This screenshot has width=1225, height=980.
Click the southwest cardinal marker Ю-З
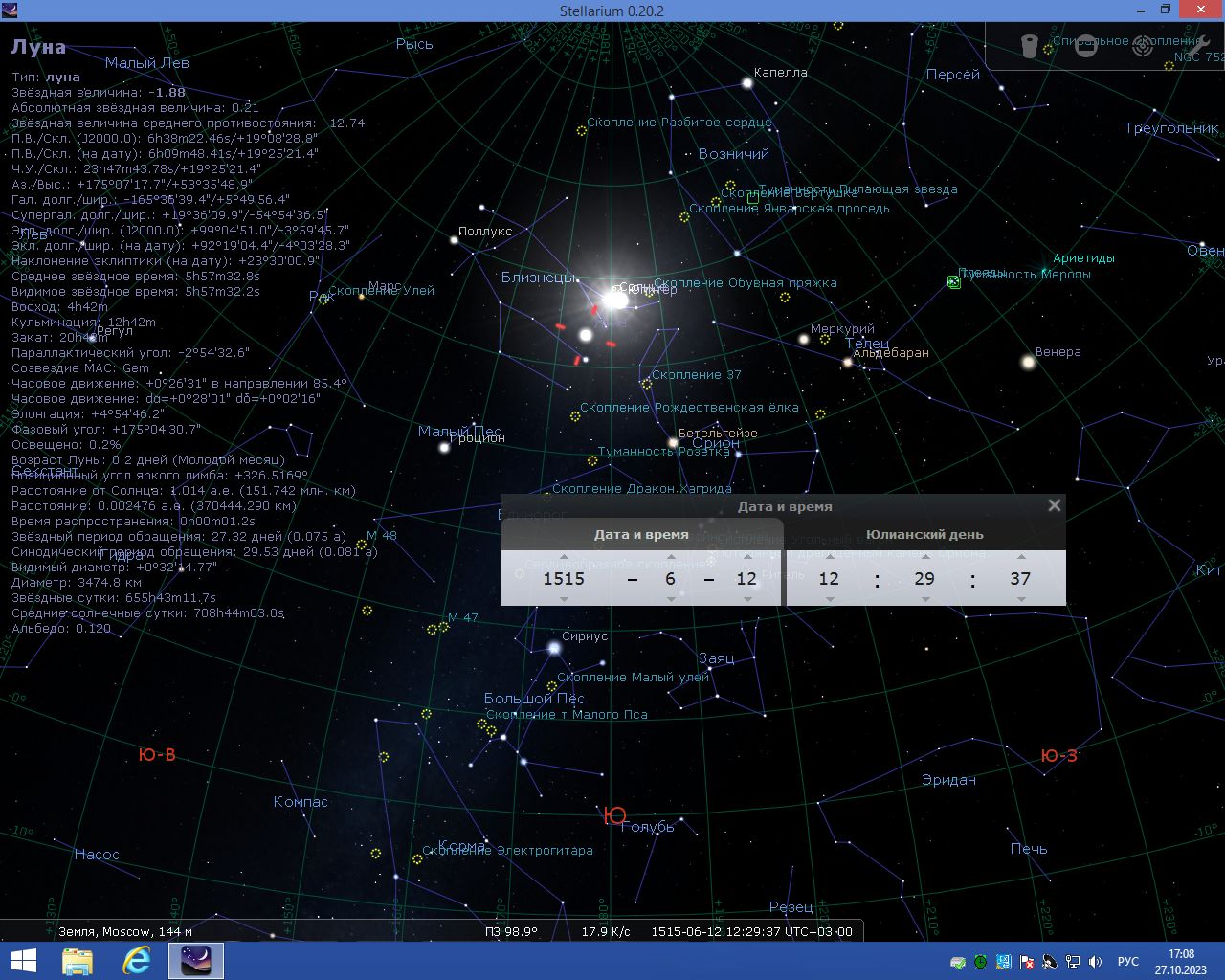(x=1059, y=756)
